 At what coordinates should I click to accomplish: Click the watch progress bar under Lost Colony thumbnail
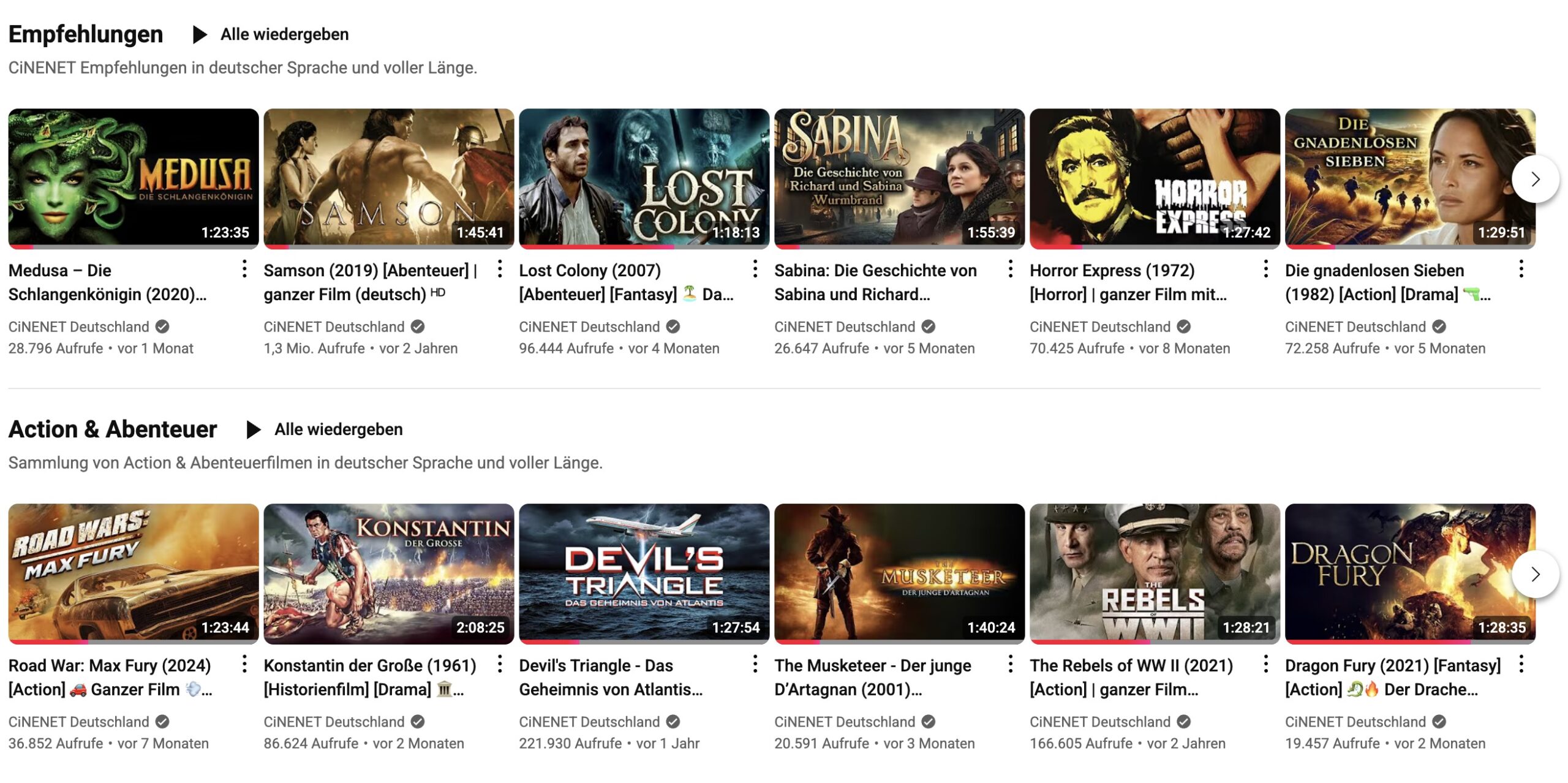(x=644, y=248)
